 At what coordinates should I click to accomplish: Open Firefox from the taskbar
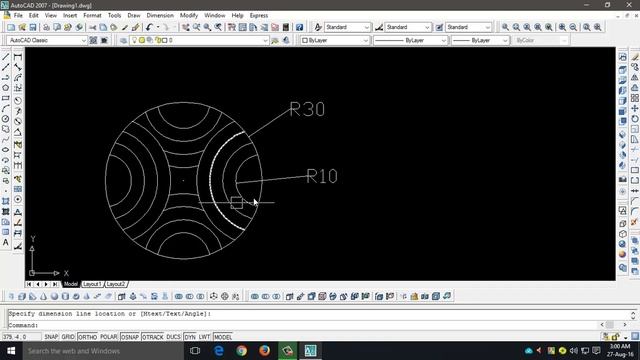tap(264, 351)
